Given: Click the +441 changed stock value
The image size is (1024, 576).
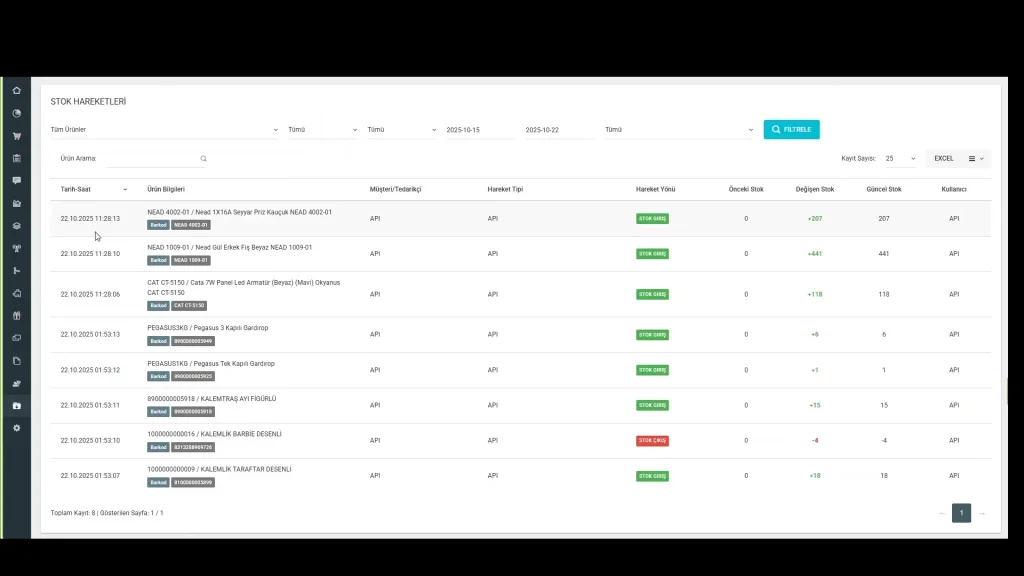Looking at the screenshot, I should (x=814, y=254).
